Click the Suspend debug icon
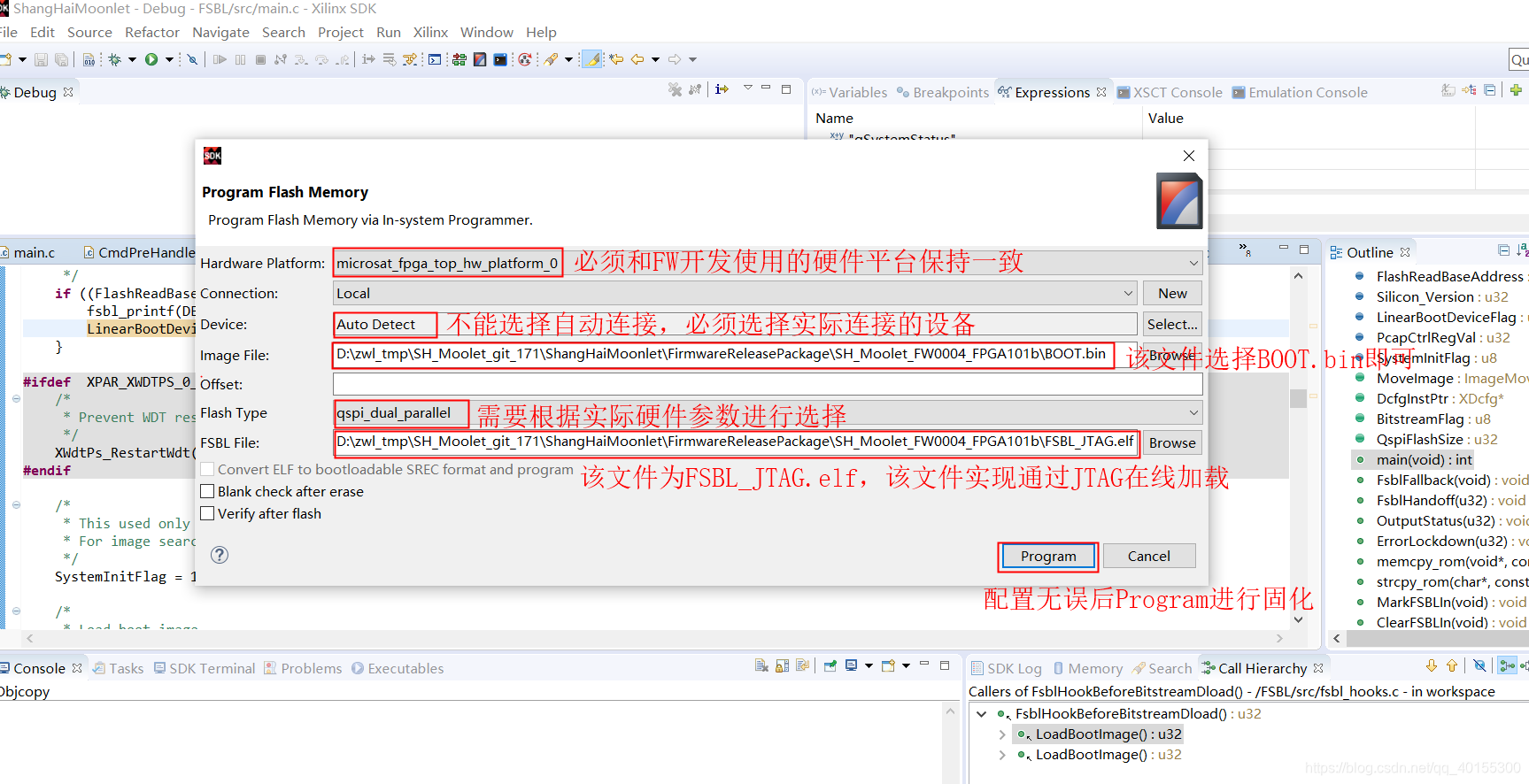Image resolution: width=1529 pixels, height=784 pixels. pyautogui.click(x=240, y=59)
